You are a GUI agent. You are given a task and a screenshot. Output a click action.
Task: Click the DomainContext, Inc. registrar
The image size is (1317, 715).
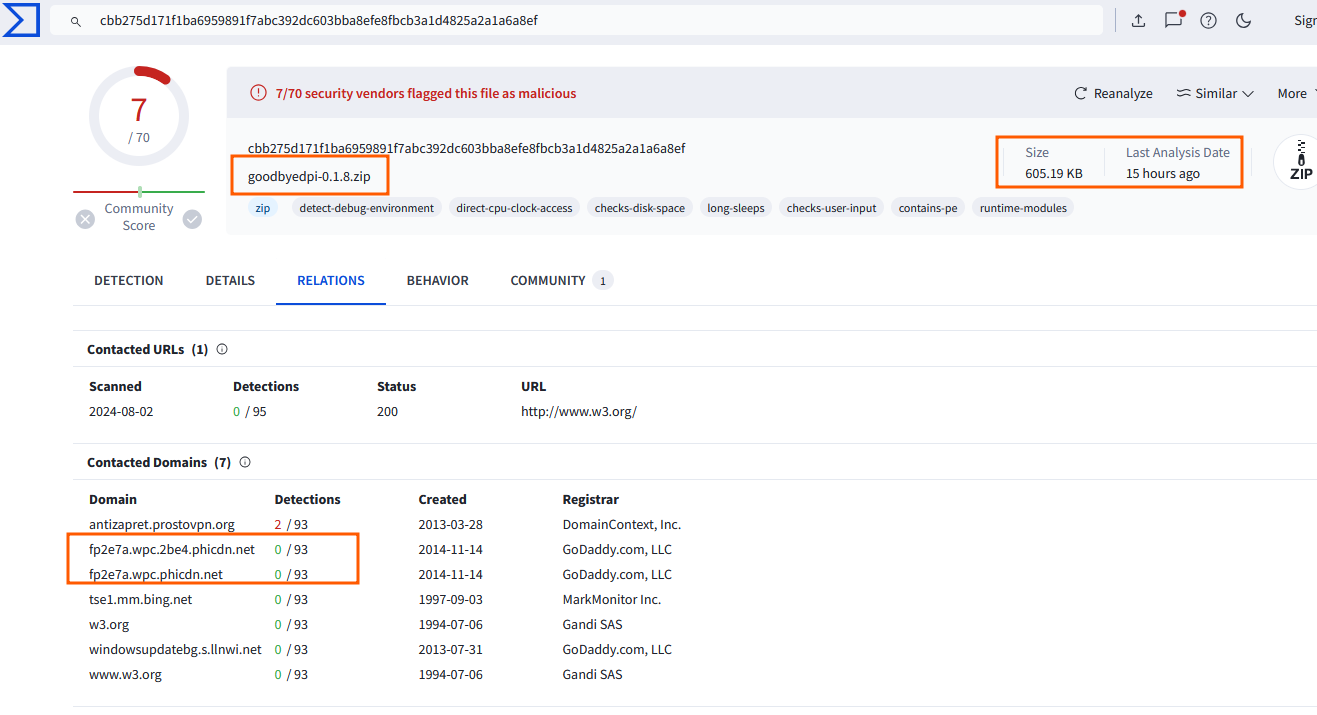coord(622,524)
